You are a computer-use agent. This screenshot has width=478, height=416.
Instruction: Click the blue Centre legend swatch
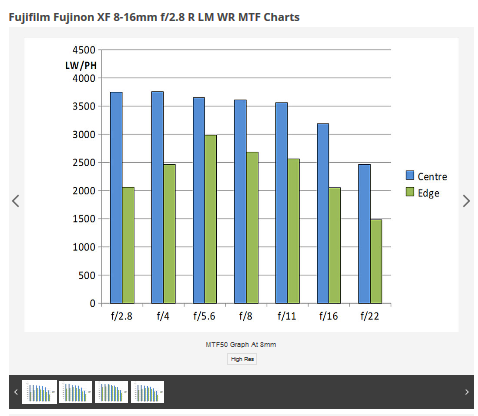tap(410, 175)
